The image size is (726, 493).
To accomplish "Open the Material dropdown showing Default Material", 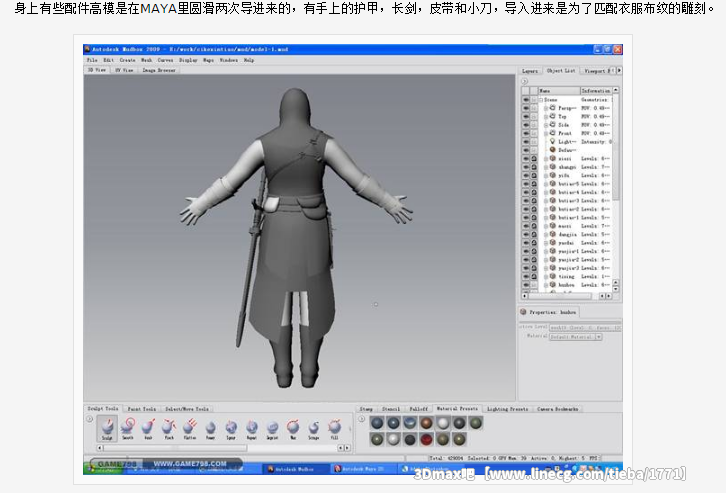I will pos(576,337).
